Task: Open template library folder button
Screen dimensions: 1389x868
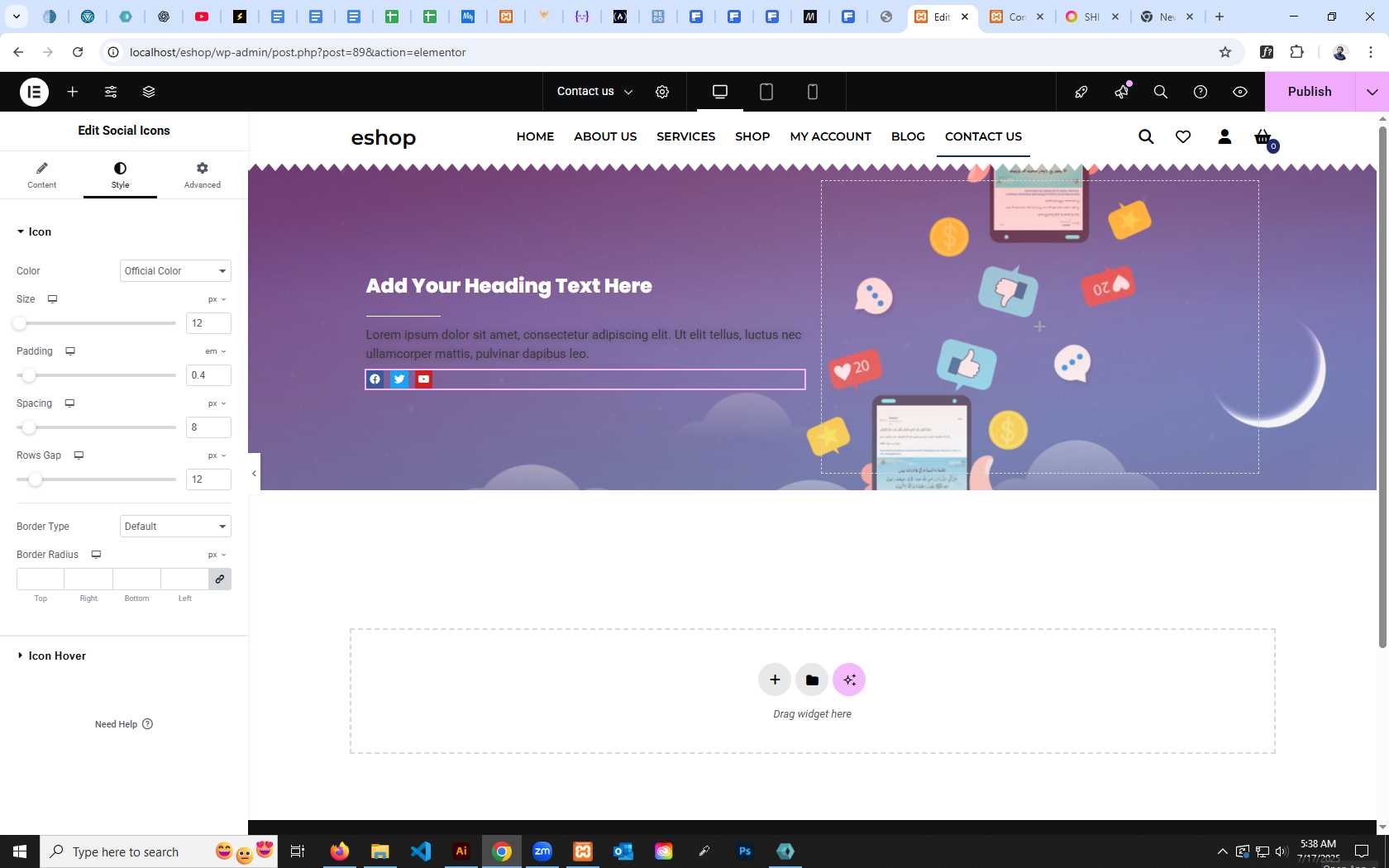Action: click(x=812, y=680)
